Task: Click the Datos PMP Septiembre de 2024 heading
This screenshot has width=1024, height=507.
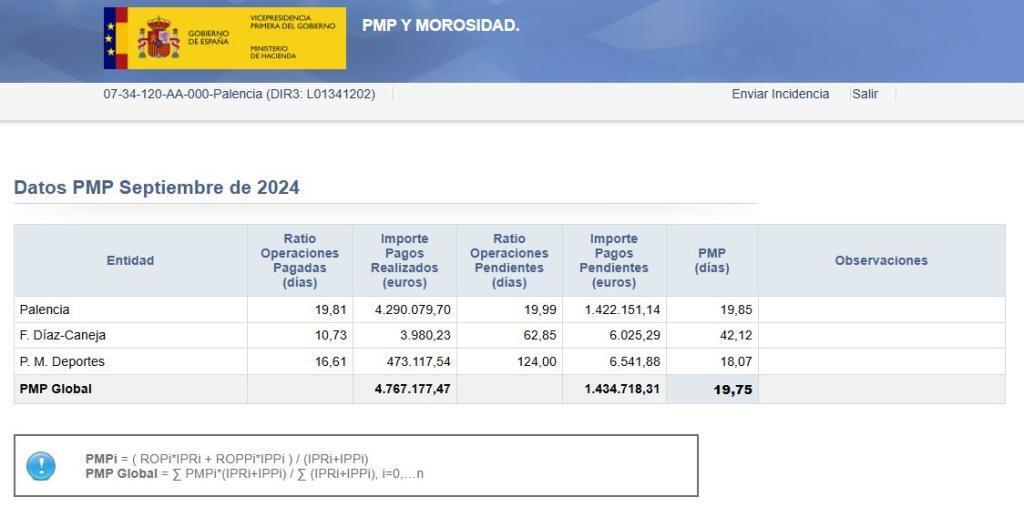Action: coord(157,187)
